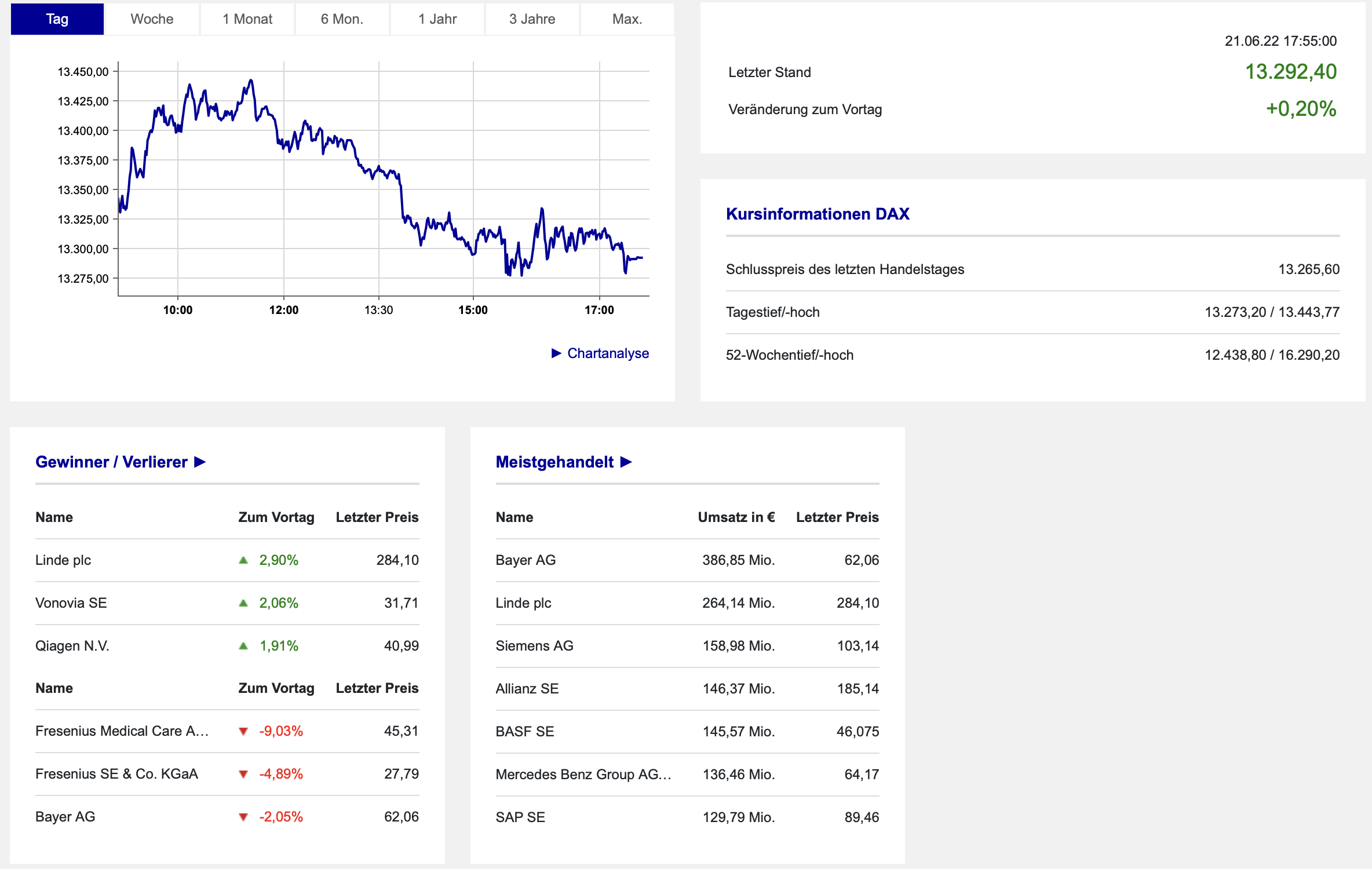
Task: Click Tagestief/-hoch values 13.273,20 / 13.443,77
Action: [1272, 312]
